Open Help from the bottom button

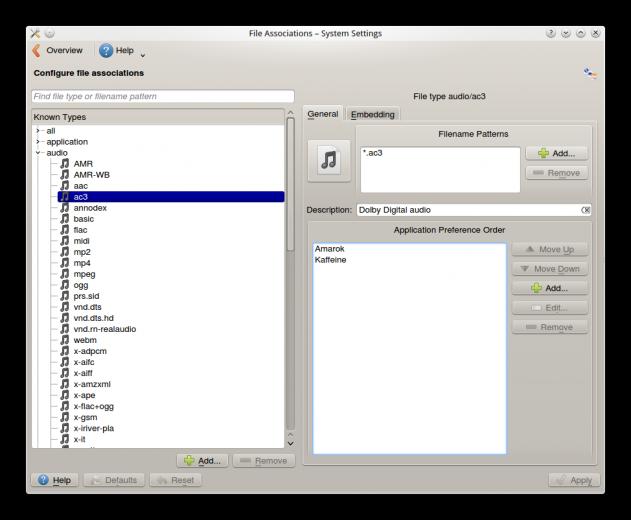(54, 480)
